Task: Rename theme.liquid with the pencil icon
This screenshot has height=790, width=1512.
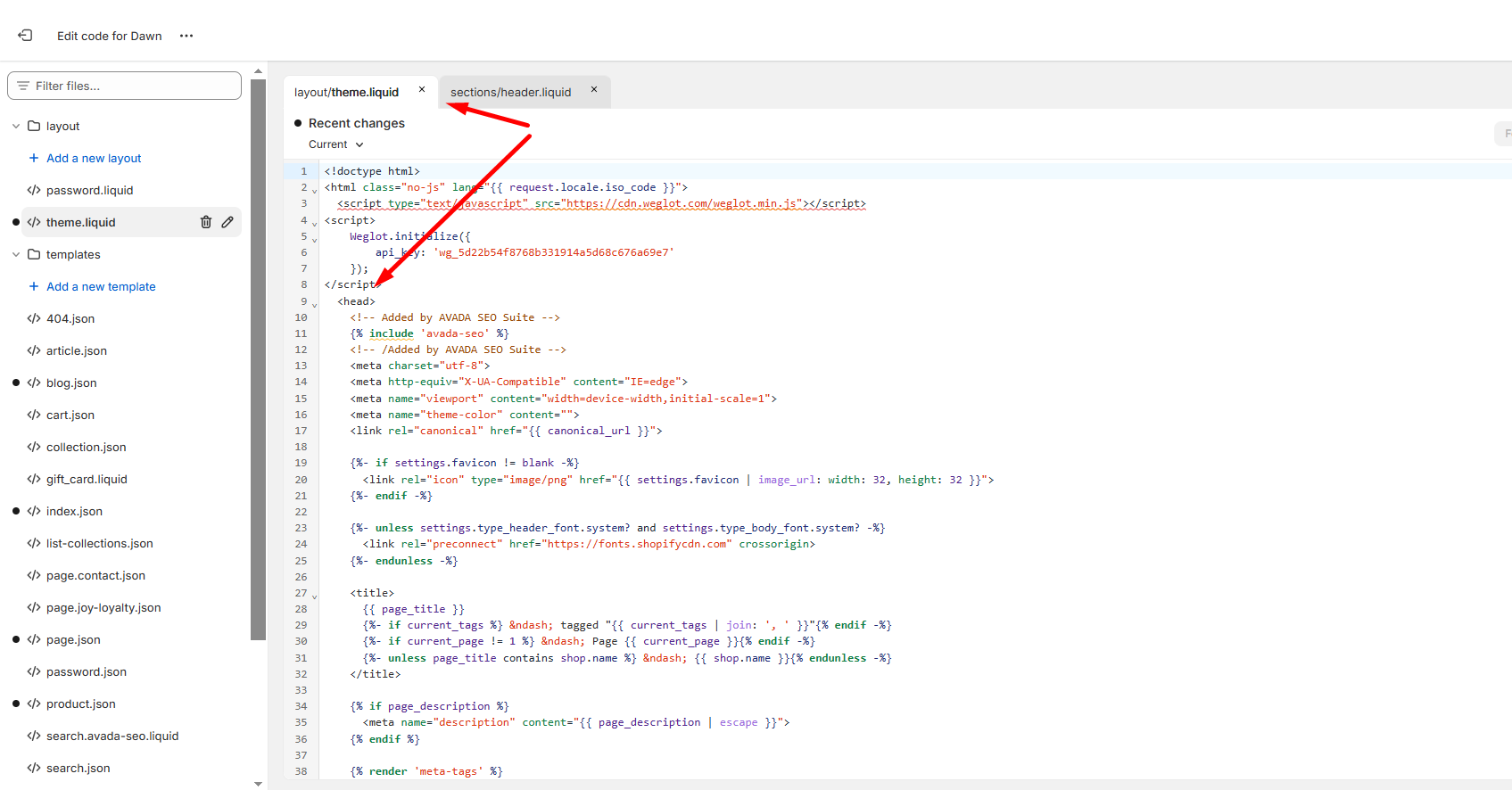Action: (x=227, y=222)
